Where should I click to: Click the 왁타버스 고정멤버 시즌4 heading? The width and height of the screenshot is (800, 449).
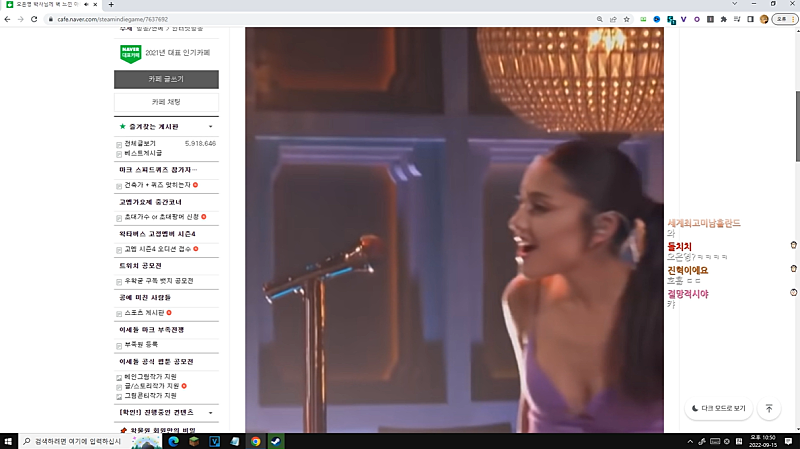157,234
